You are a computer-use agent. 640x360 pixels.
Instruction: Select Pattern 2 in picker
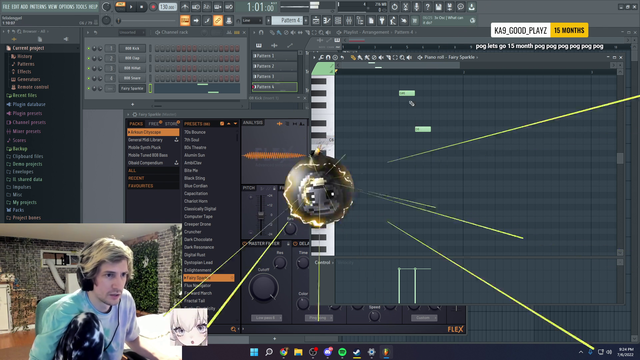(x=275, y=66)
